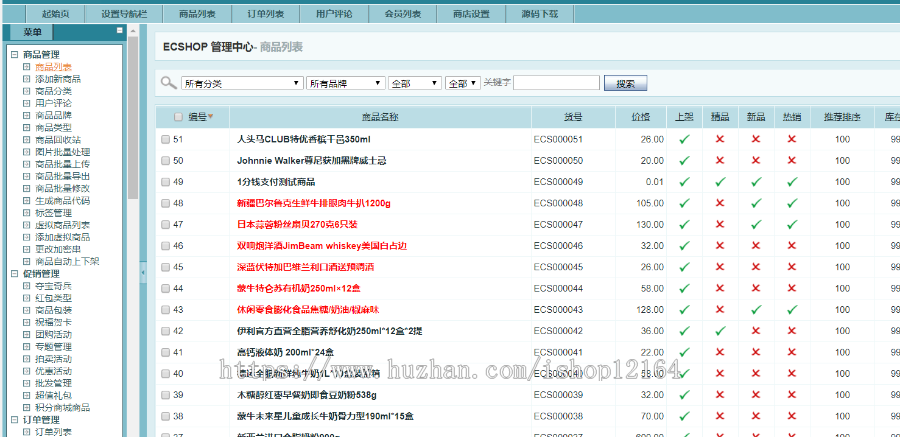The width and height of the screenshot is (900, 437).
Task: Click the magnifier search icon
Action: click(x=168, y=83)
